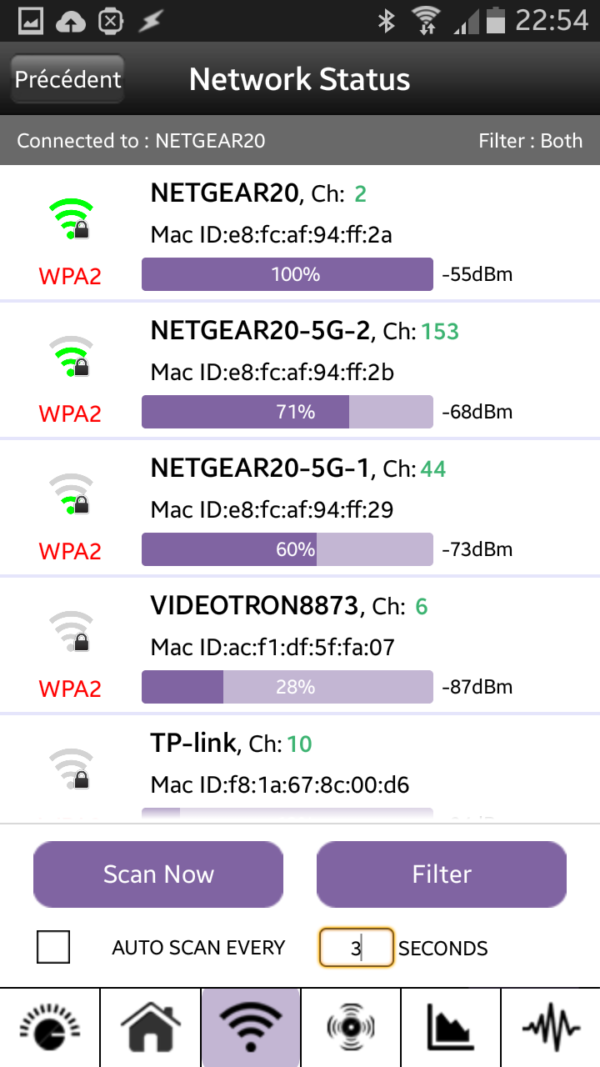The image size is (600, 1067).
Task: Open the waveform graph tab
Action: 550,1026
